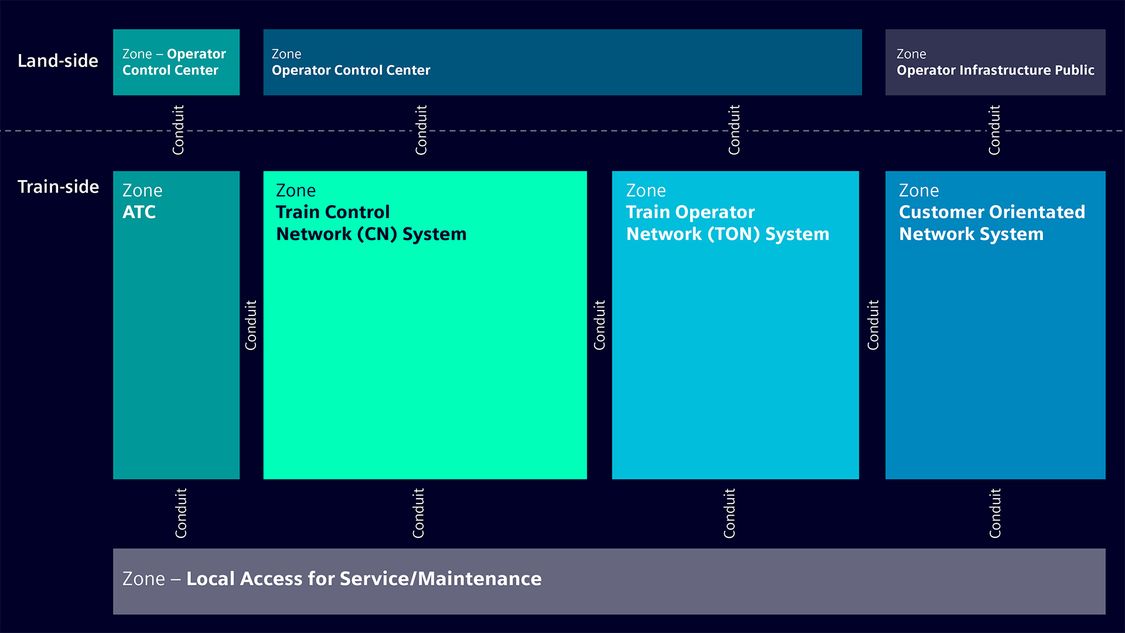1125x633 pixels.
Task: Click the Conduit below the Train Control Network zone
Action: pyautogui.click(x=419, y=513)
